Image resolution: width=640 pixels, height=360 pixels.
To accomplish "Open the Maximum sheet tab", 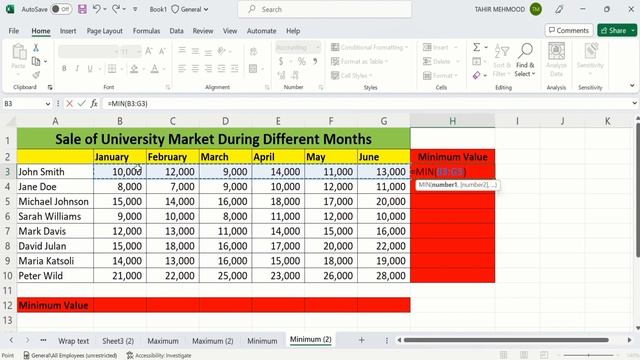I will pyautogui.click(x=163, y=341).
